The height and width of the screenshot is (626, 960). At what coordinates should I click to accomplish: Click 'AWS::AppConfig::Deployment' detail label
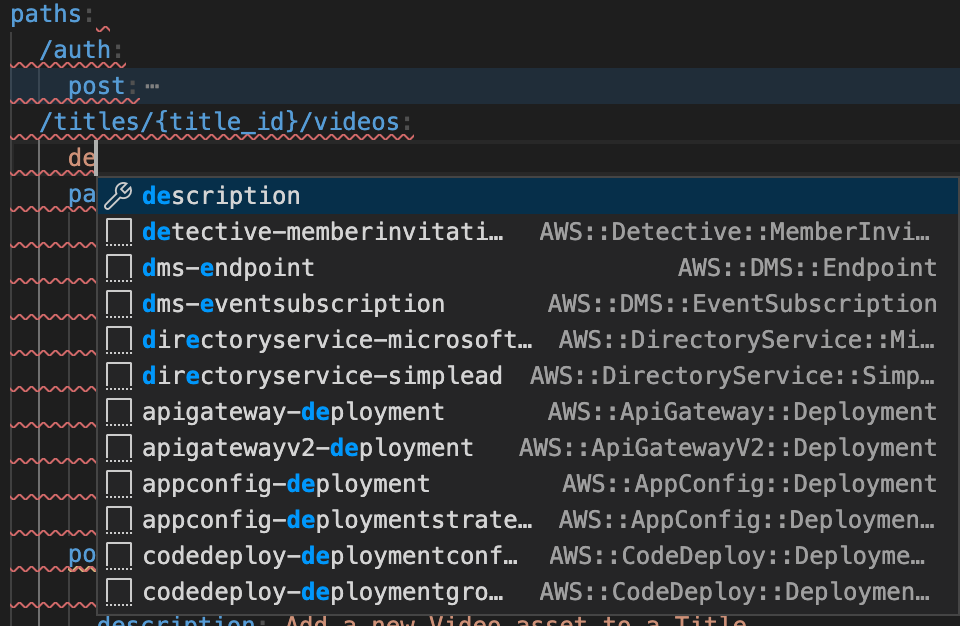coord(749,484)
